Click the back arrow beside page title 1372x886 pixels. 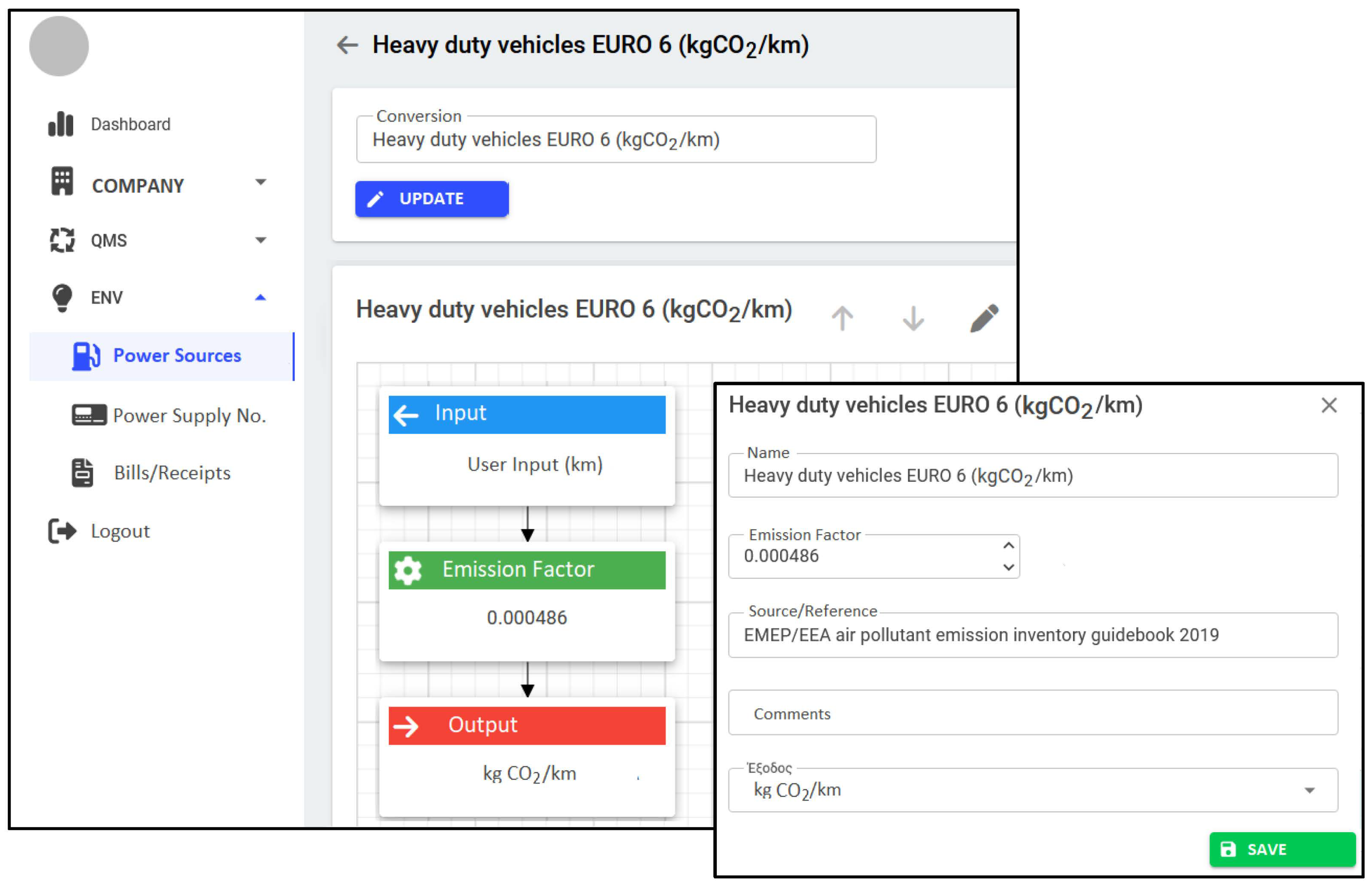click(x=347, y=45)
